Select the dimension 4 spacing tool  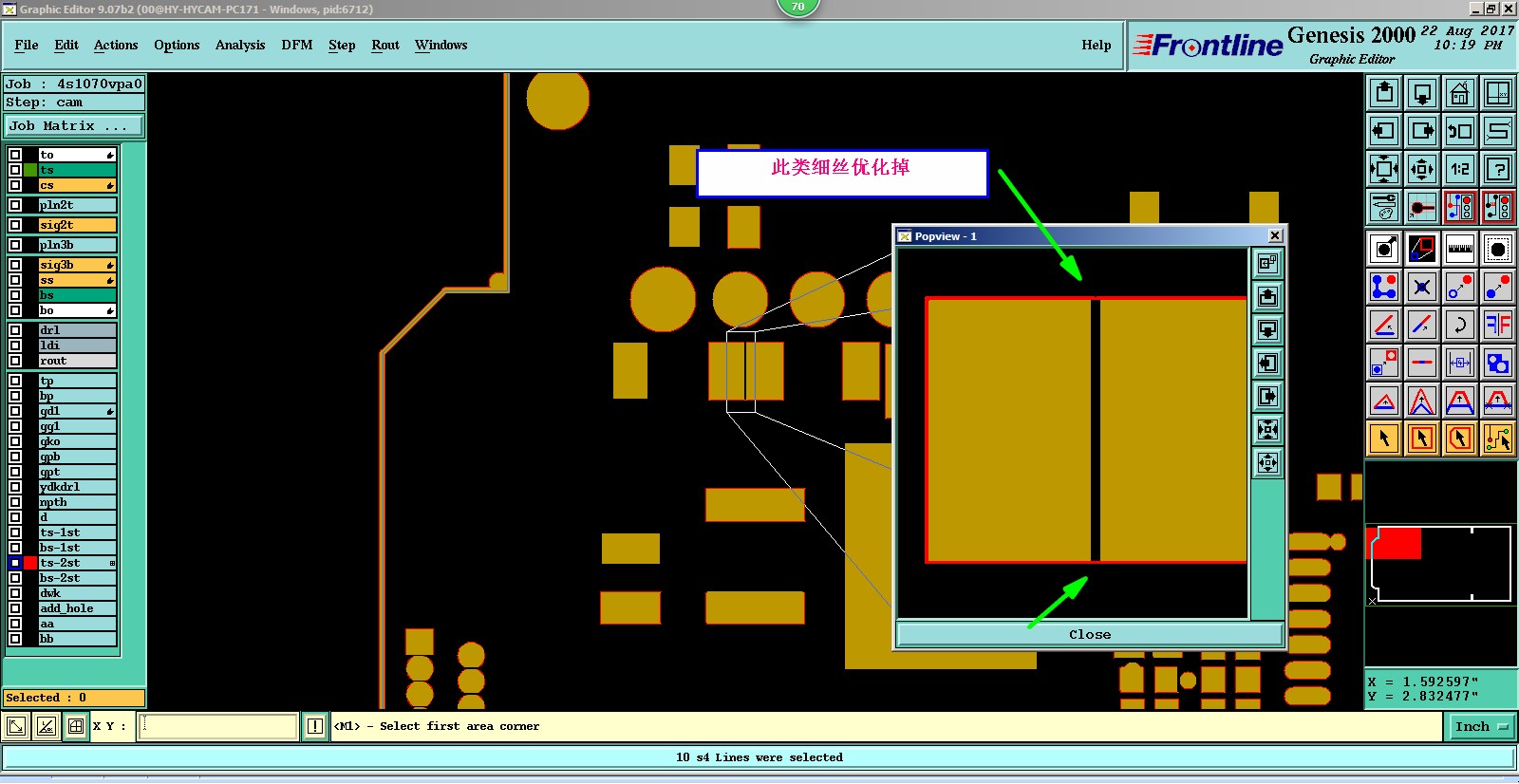pos(1460,363)
